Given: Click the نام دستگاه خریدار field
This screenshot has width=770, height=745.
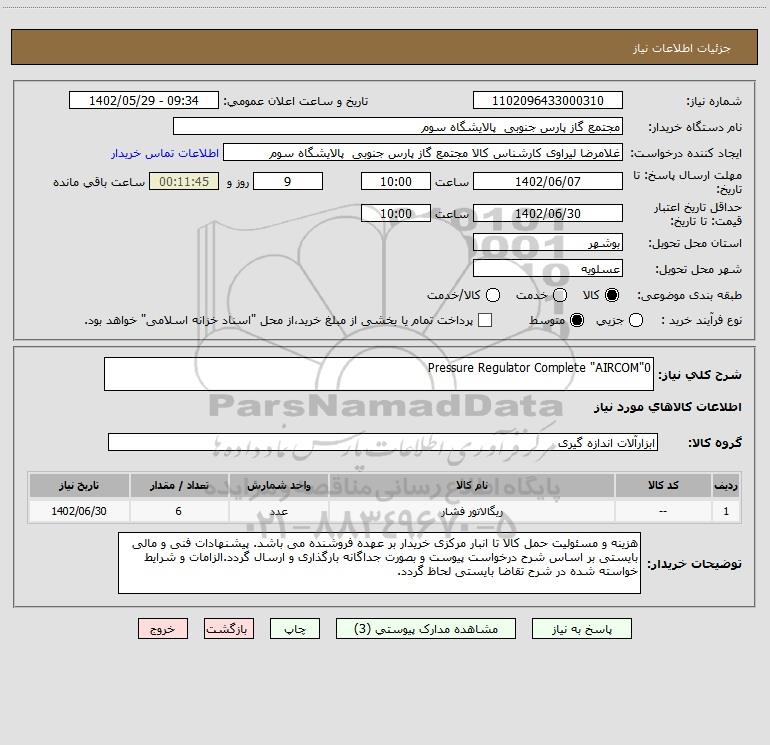Looking at the screenshot, I should (x=398, y=126).
